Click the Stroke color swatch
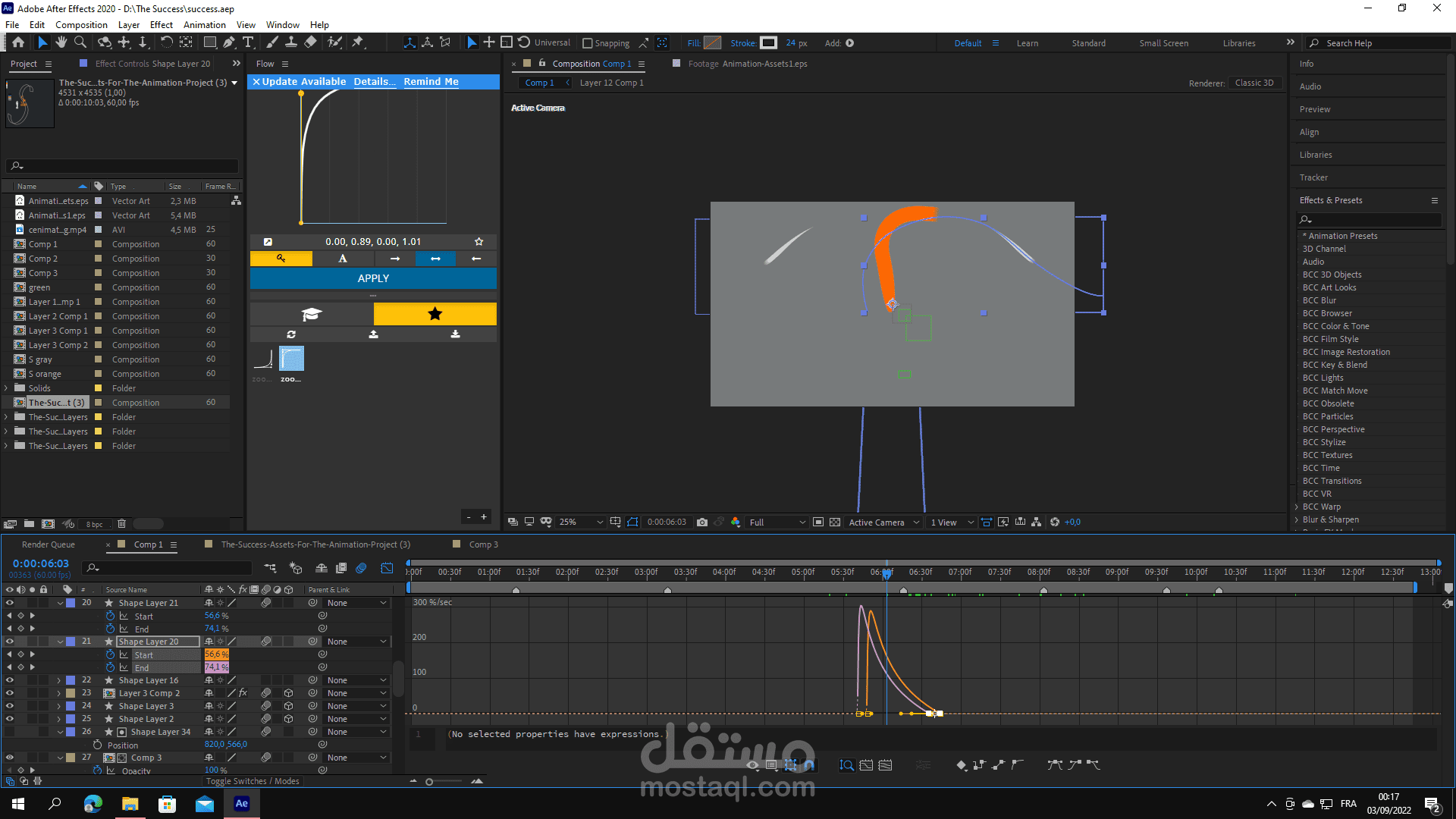The width and height of the screenshot is (1456, 819). pos(768,43)
